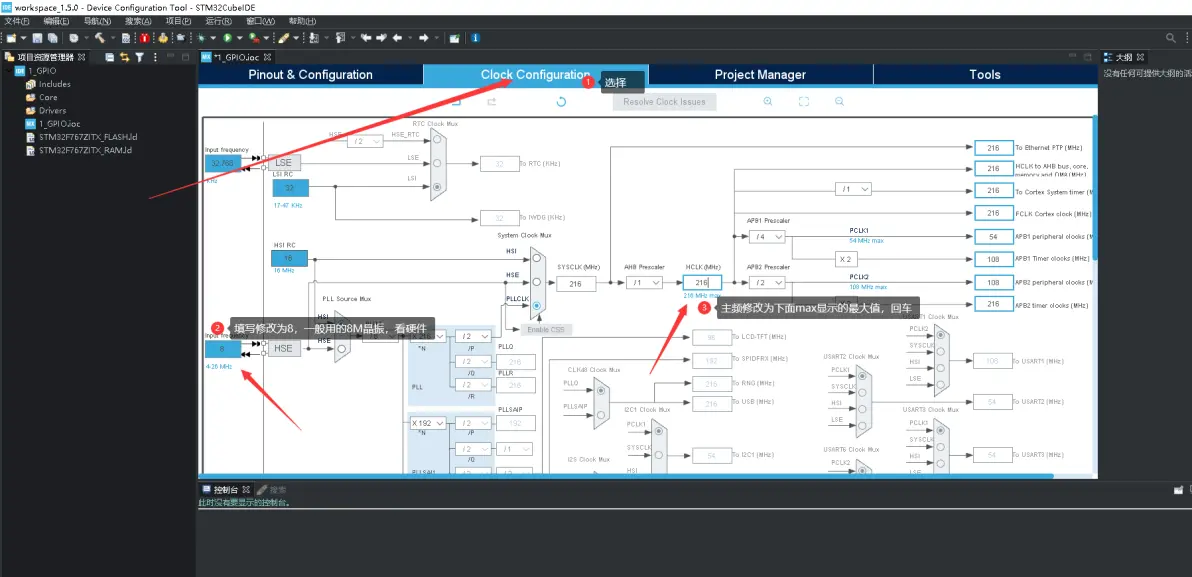Click Link with Editor icon in explorer
Screen dimensions: 1192x577
coord(125,57)
